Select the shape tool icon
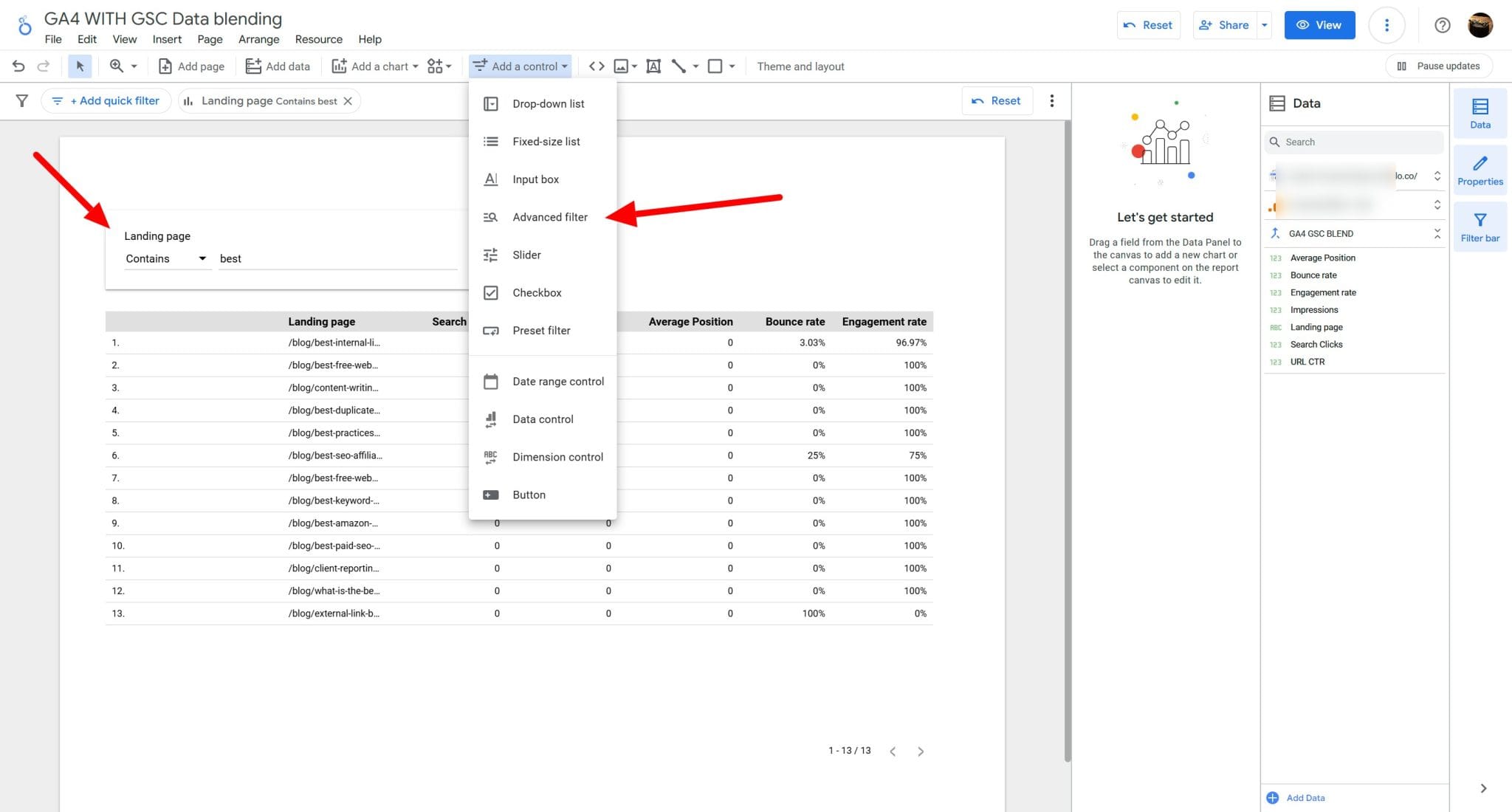This screenshot has height=812, width=1512. tap(713, 66)
